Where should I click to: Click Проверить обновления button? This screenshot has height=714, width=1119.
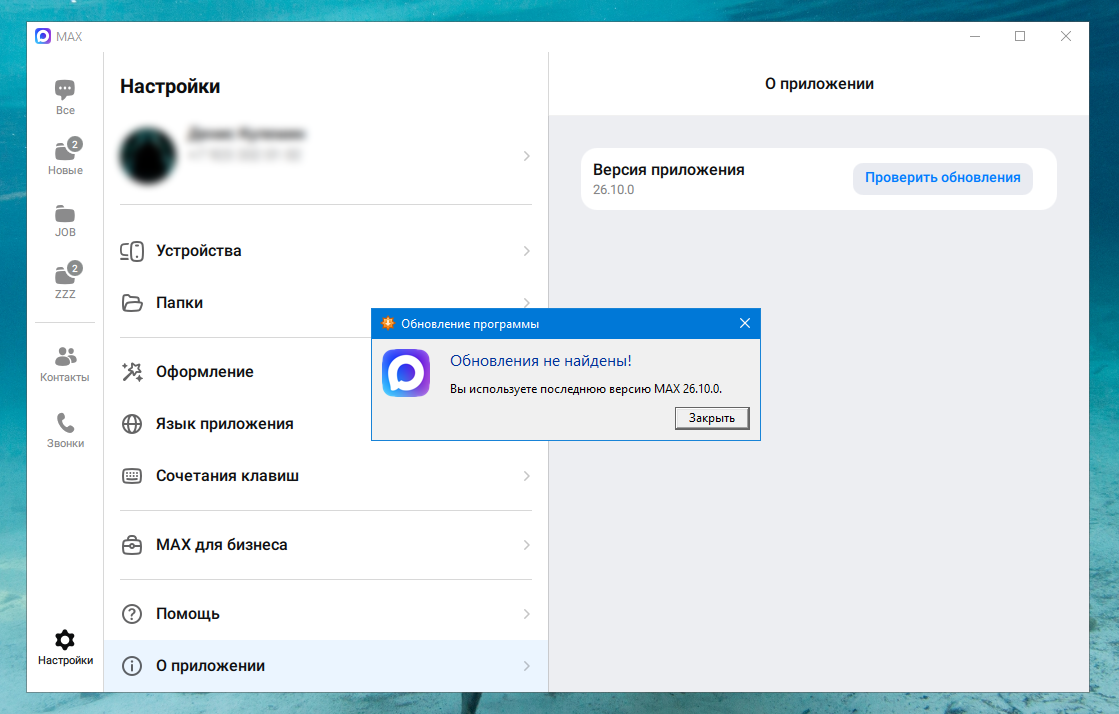point(943,178)
